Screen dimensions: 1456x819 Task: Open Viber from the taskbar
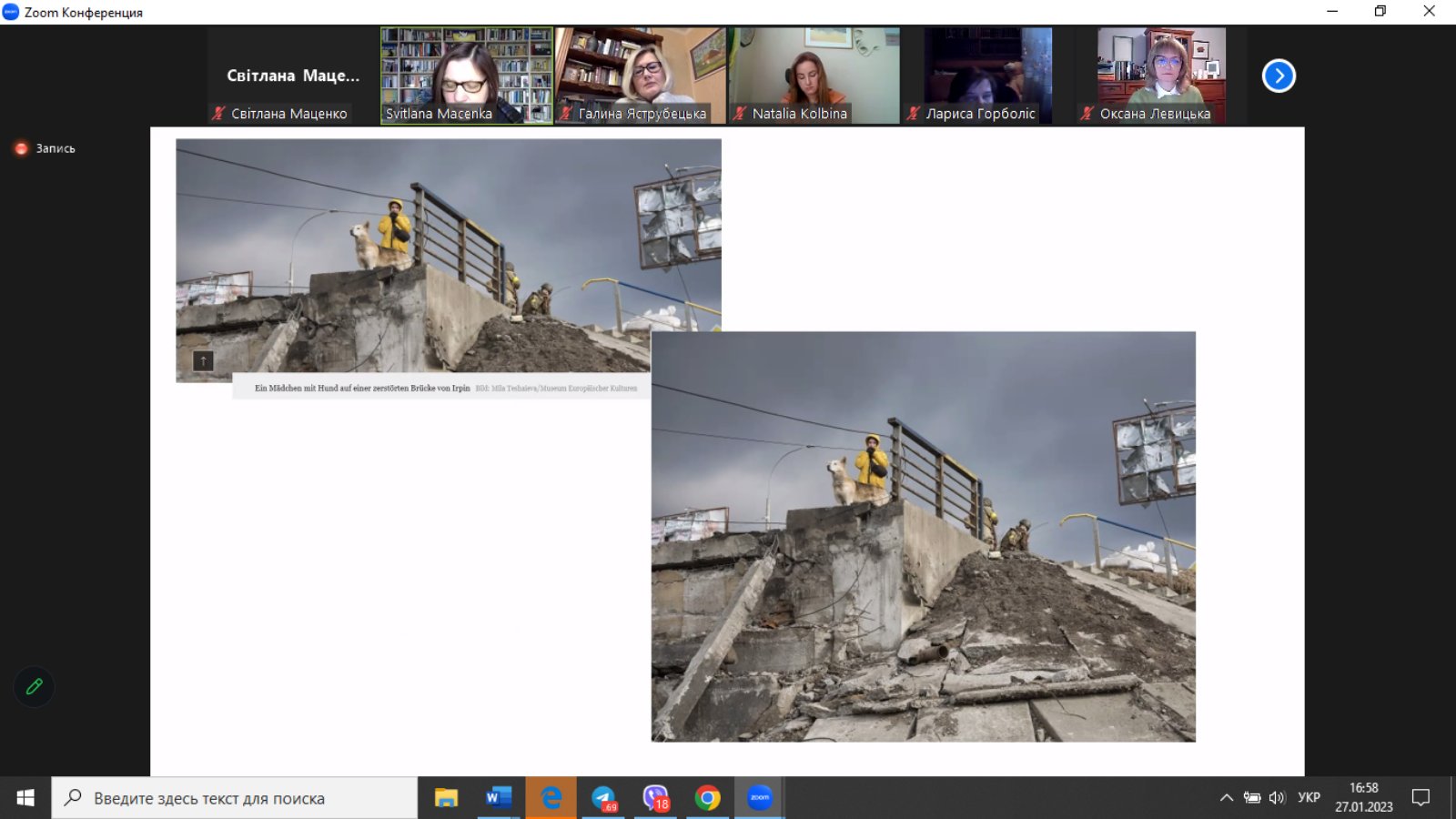tap(655, 798)
